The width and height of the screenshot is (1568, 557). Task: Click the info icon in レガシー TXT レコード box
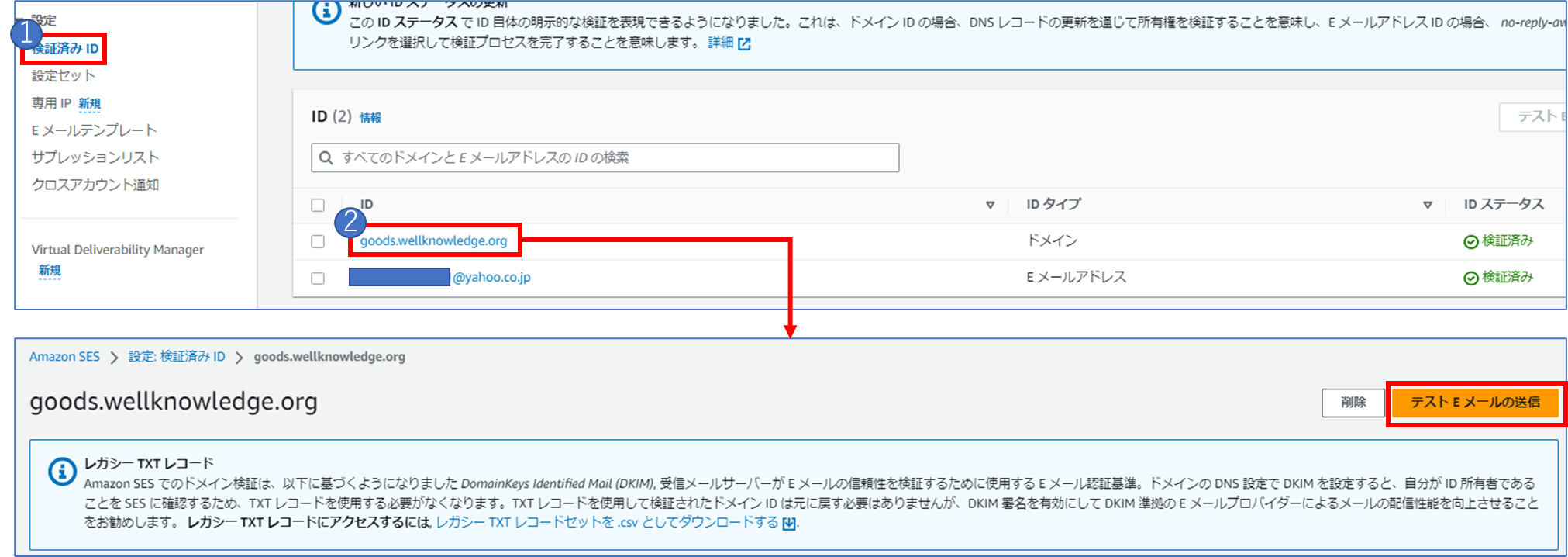(62, 471)
